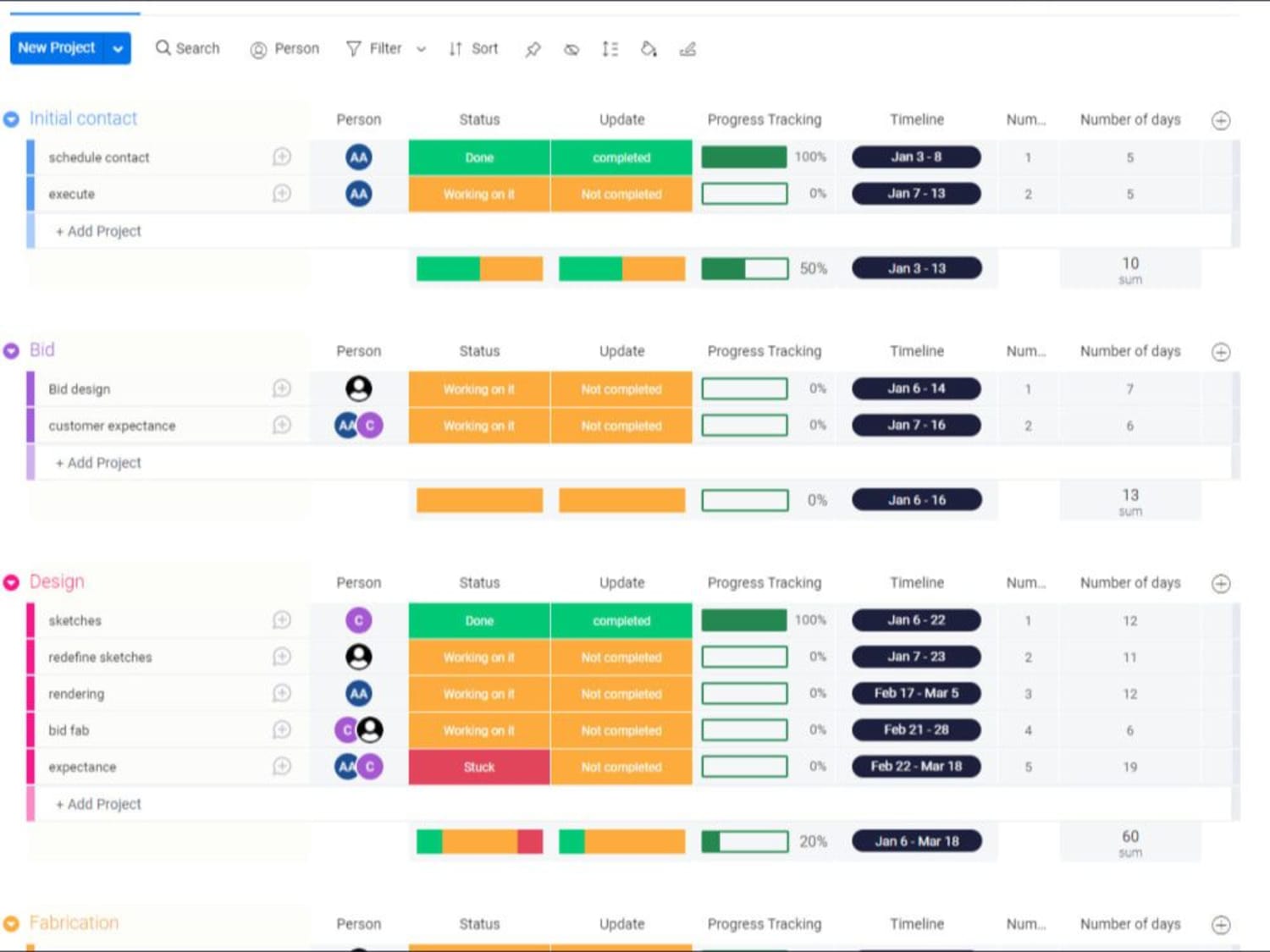Select the customer expectance row name
This screenshot has height=952, width=1270.
point(112,426)
